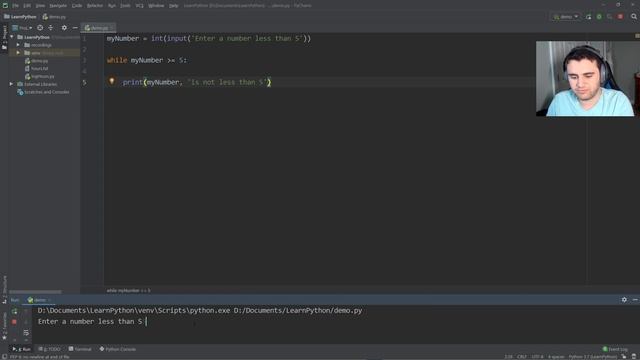Image resolution: width=640 pixels, height=360 pixels.
Task: Click the 4 spaces indent status widget
Action: (x=556, y=357)
